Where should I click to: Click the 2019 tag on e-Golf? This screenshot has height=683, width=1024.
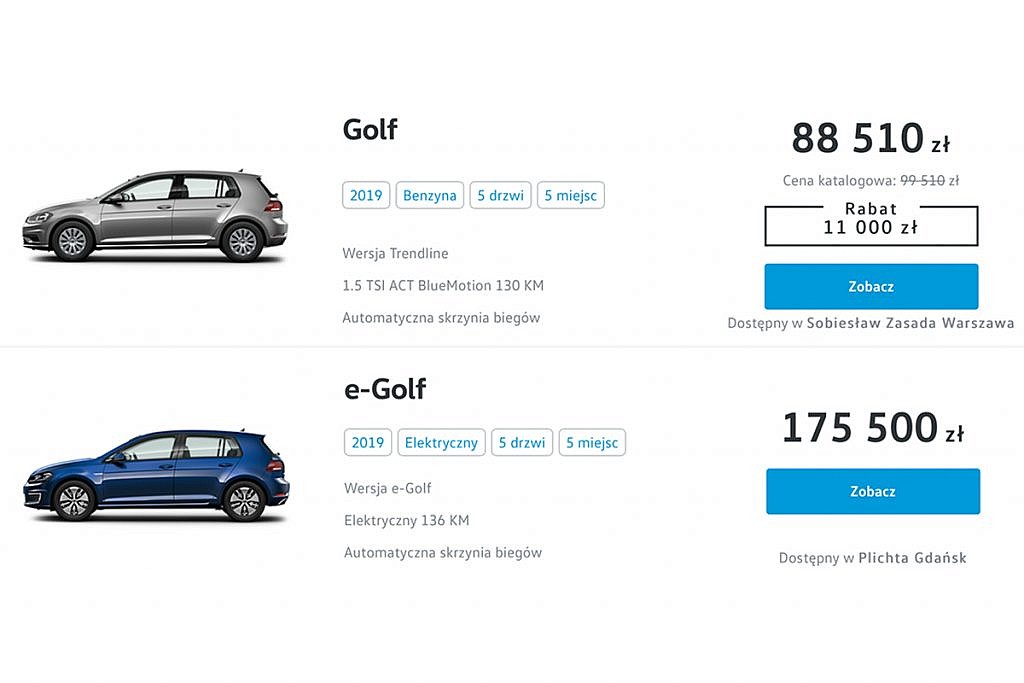368,442
